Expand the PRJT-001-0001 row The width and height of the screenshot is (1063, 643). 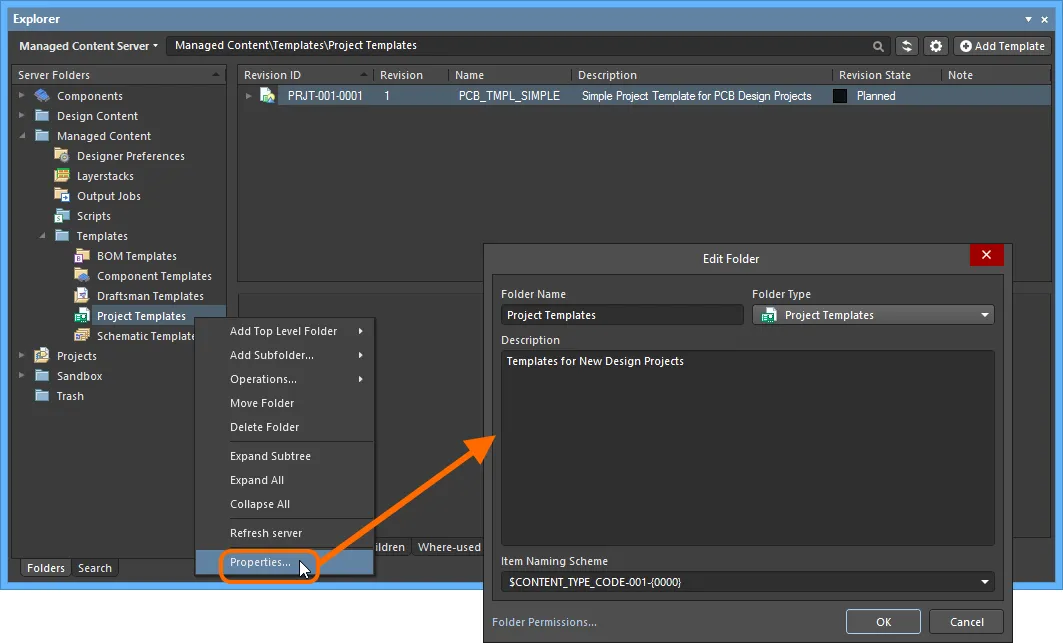tap(249, 96)
